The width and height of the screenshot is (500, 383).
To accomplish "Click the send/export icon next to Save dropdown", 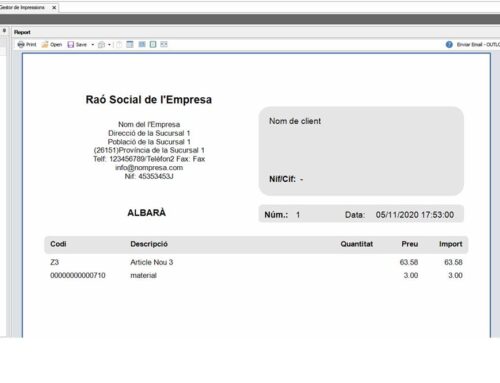I will pos(102,45).
